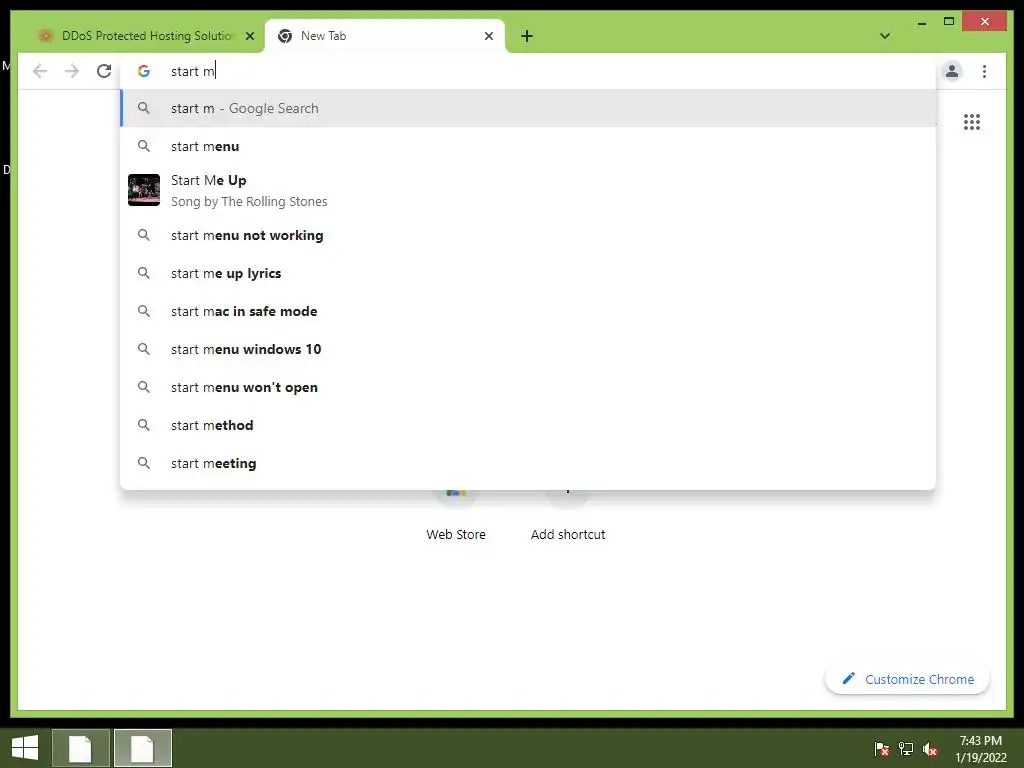The height and width of the screenshot is (768, 1024).
Task: Select 'start mac in safe mode' suggestion
Action: [x=528, y=311]
